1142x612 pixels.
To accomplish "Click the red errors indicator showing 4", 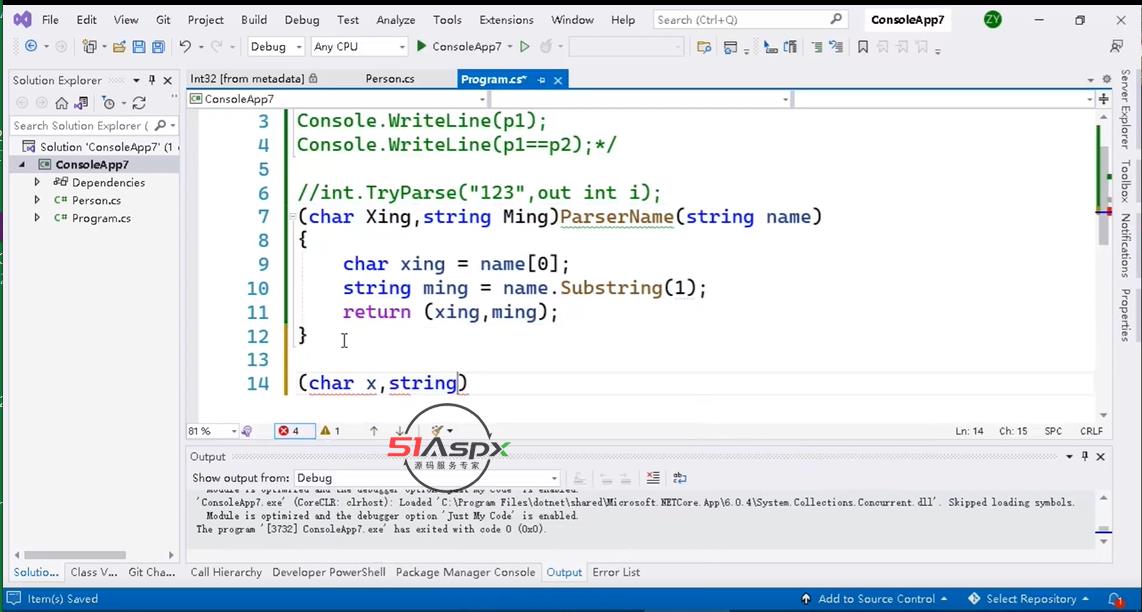I will 290,431.
